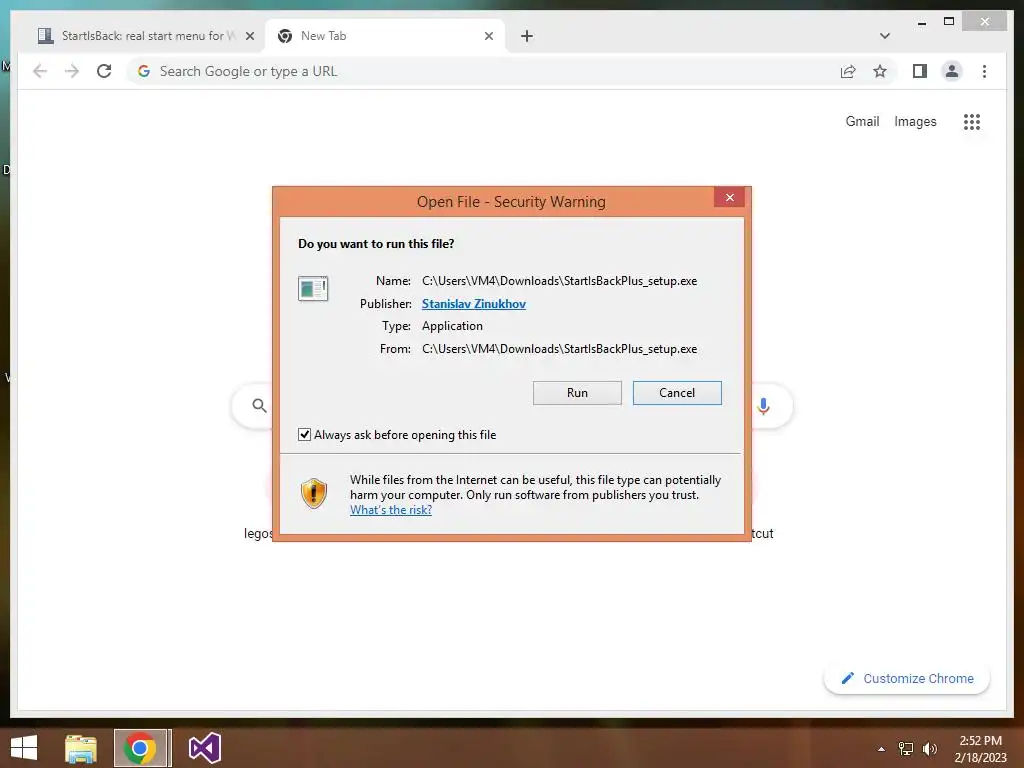Share this page from the address bar

[848, 71]
